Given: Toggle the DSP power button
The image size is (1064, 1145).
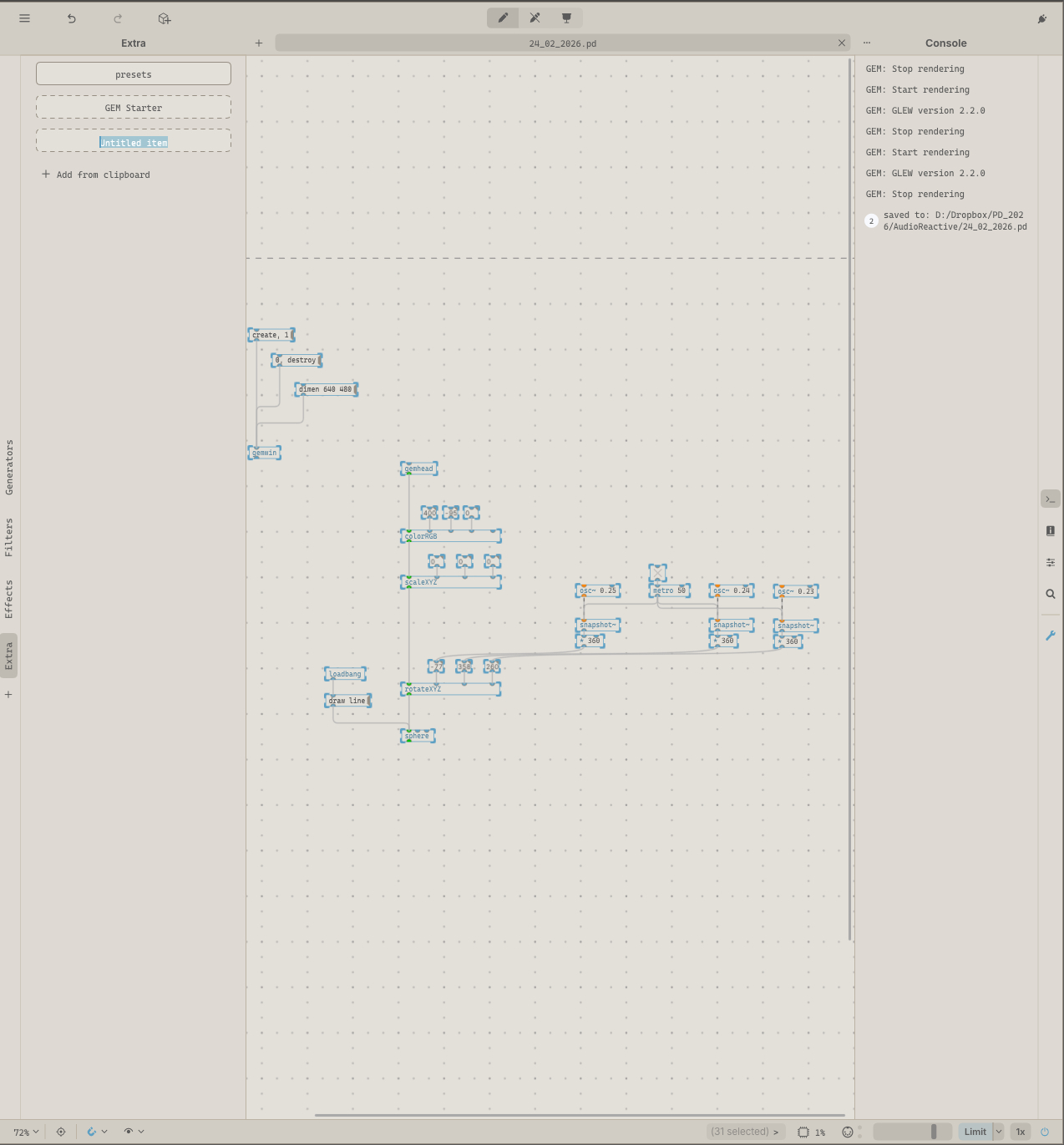Looking at the screenshot, I should (1044, 1132).
